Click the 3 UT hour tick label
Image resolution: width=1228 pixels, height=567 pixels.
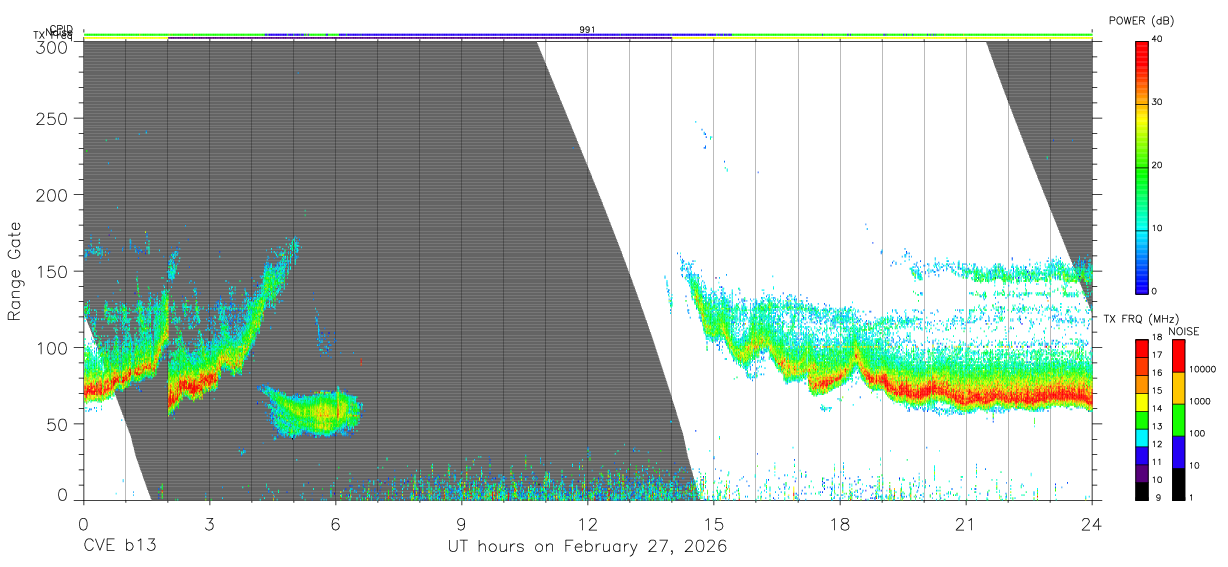point(209,523)
